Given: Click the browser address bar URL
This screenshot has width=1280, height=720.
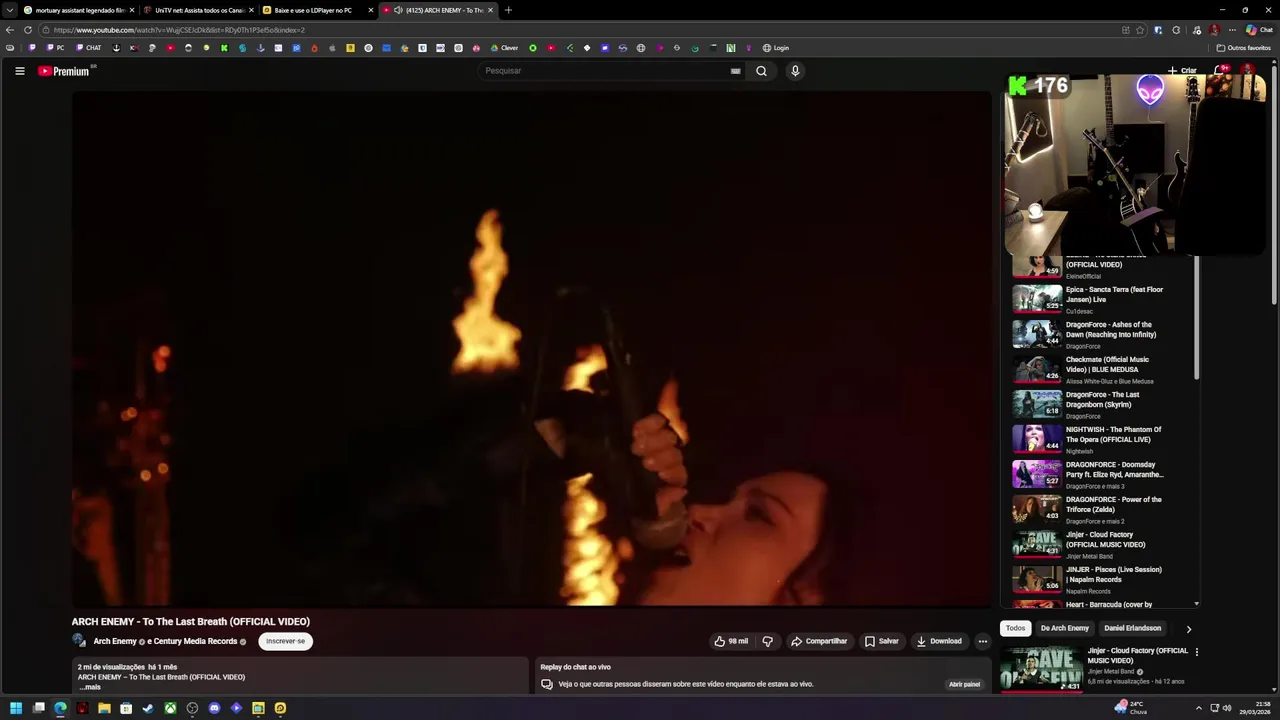Looking at the screenshot, I should (179, 30).
